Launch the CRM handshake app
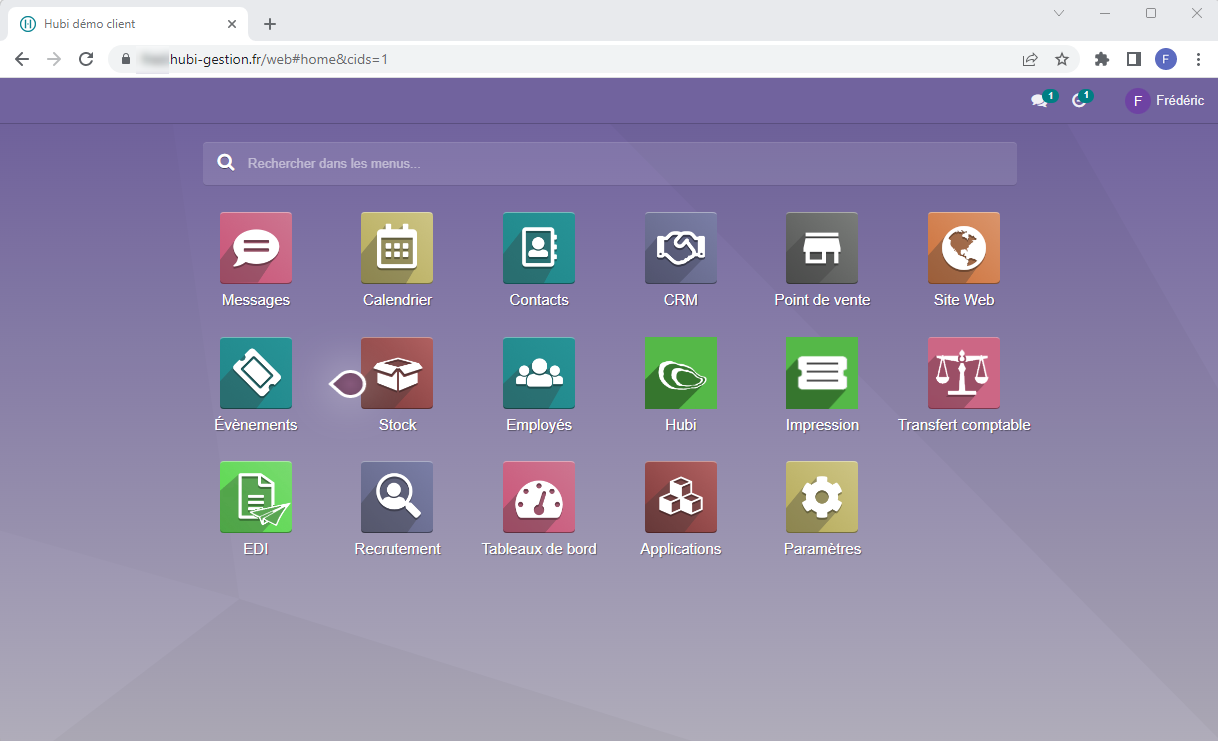Screen dimensions: 1218x741 point(681,248)
